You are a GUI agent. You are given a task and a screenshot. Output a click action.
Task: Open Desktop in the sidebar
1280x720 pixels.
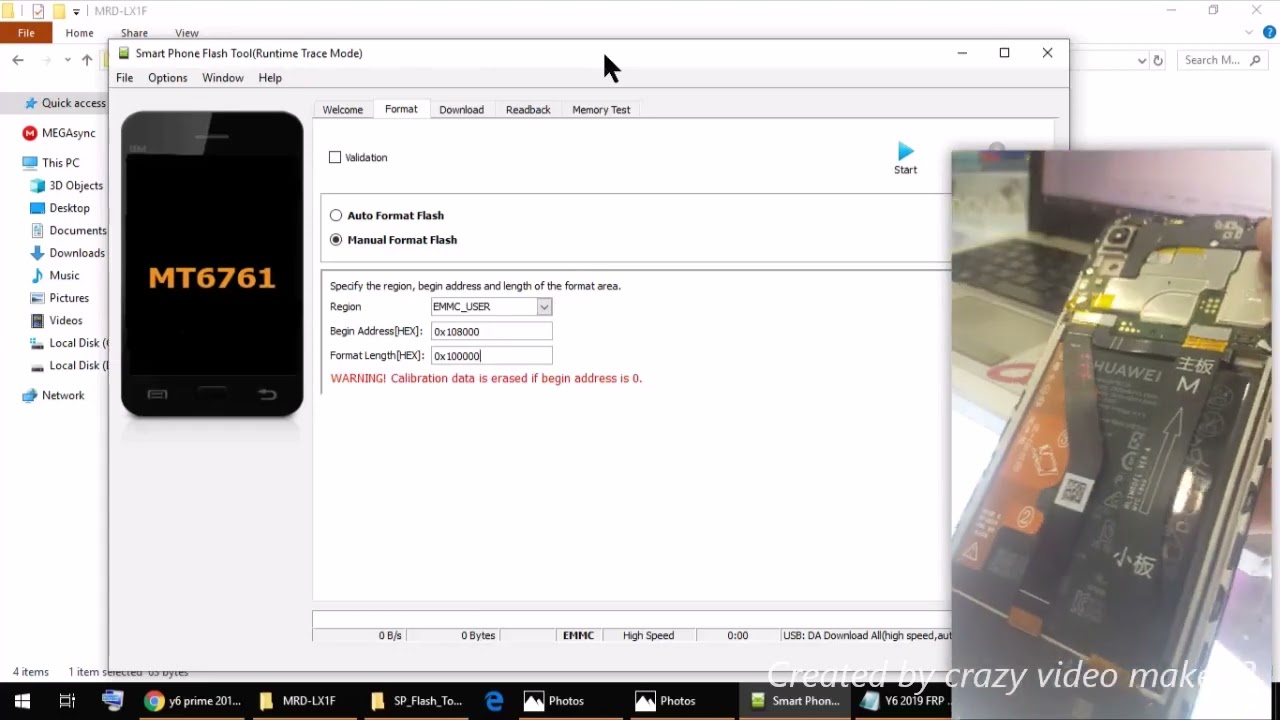click(60, 208)
